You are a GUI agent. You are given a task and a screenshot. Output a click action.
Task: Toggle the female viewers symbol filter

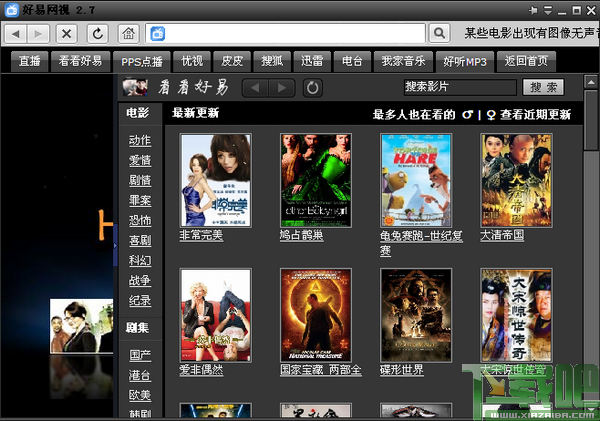[x=491, y=115]
